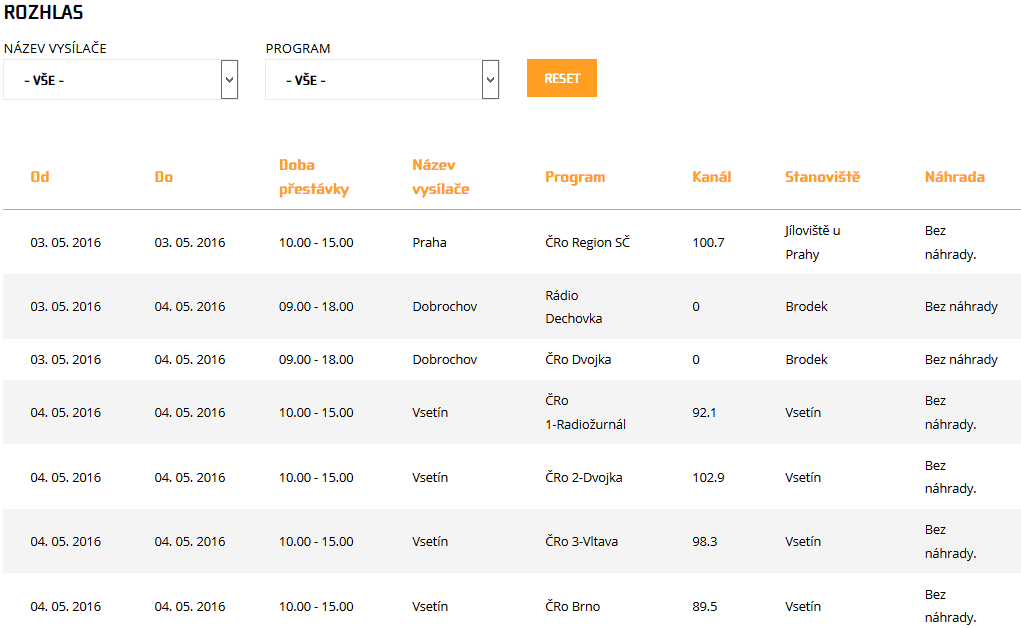Image resolution: width=1021 pixels, height=628 pixels.
Task: Click the ČRo 3-Vltava program cell
Action: click(x=581, y=542)
